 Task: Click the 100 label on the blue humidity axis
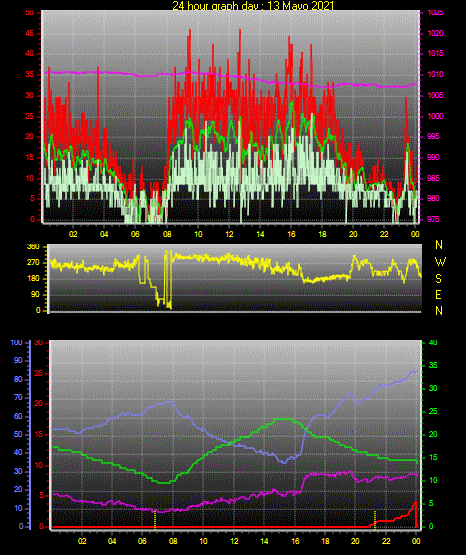pyautogui.click(x=16, y=342)
